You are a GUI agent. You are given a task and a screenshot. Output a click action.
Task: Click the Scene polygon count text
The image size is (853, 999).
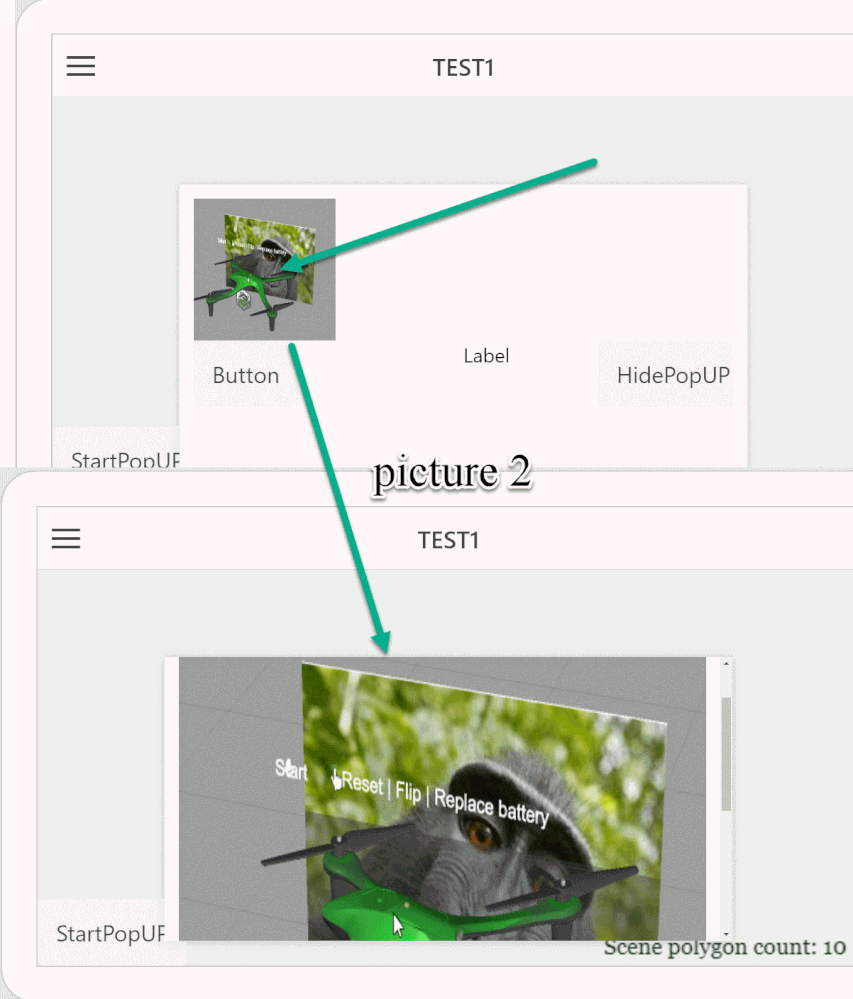coord(724,947)
